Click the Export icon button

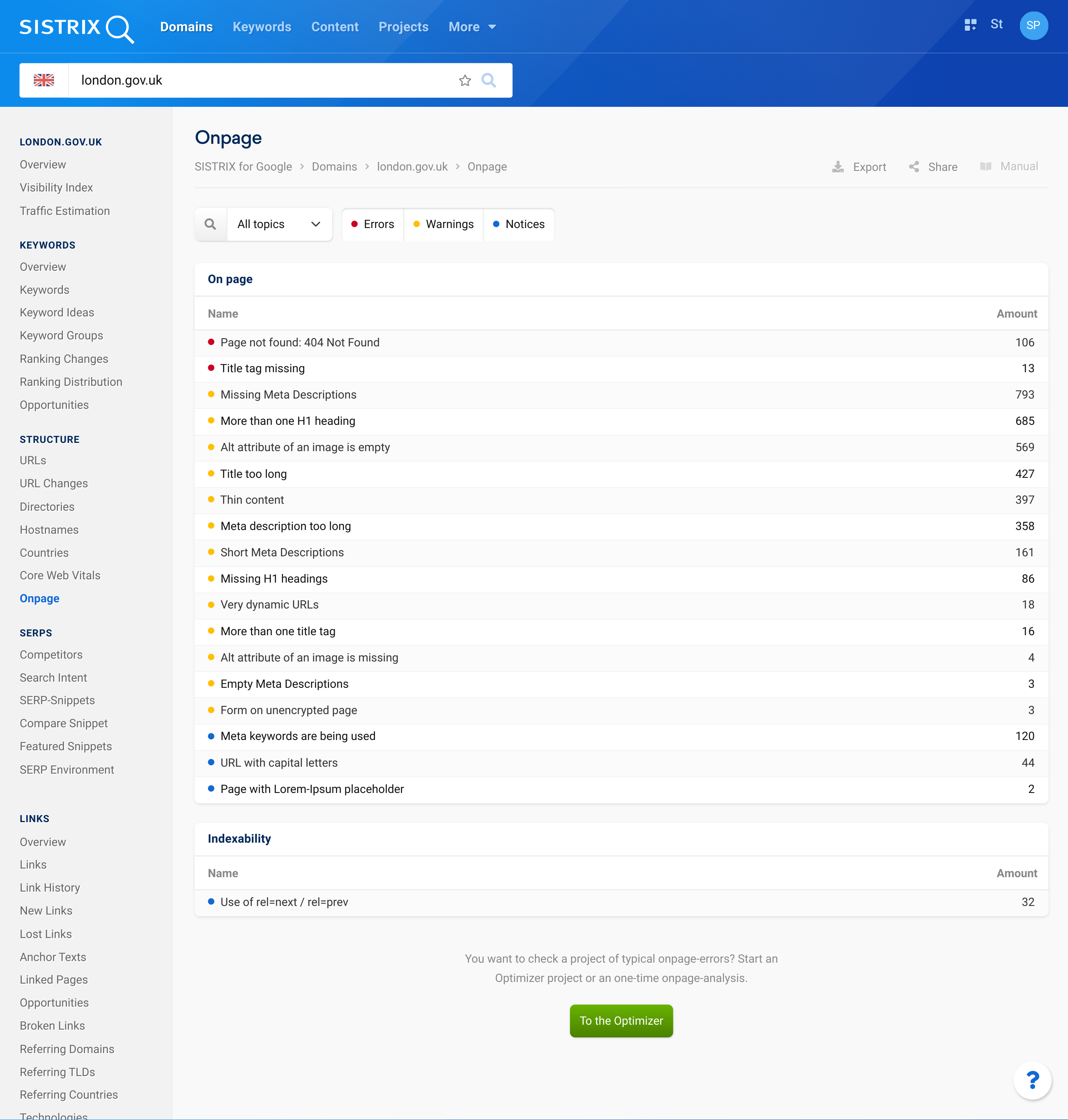[838, 166]
